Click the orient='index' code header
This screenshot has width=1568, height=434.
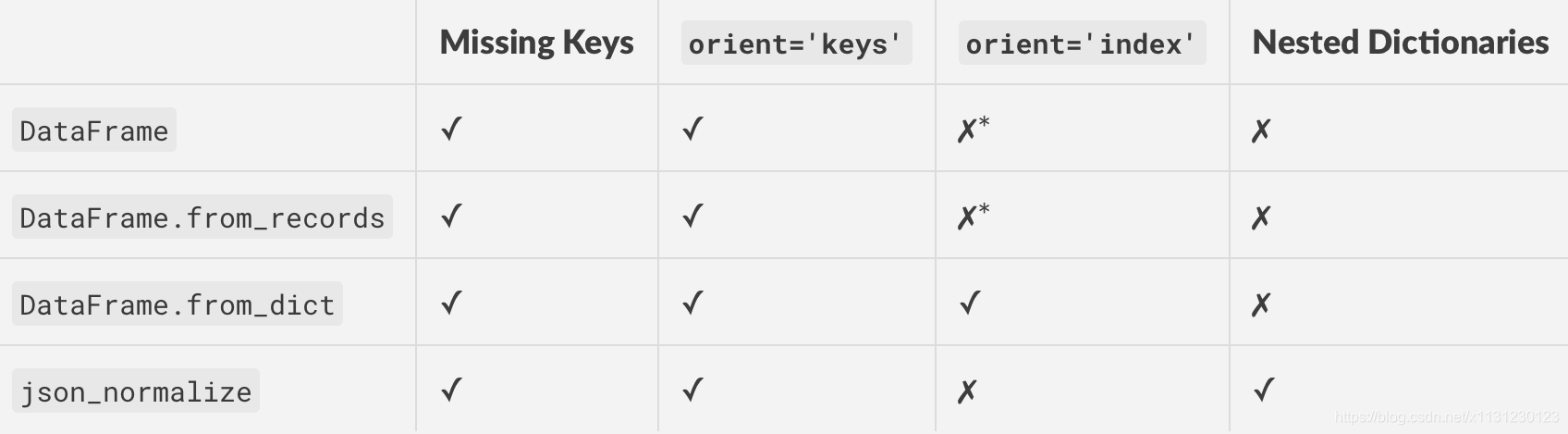pyautogui.click(x=1082, y=43)
